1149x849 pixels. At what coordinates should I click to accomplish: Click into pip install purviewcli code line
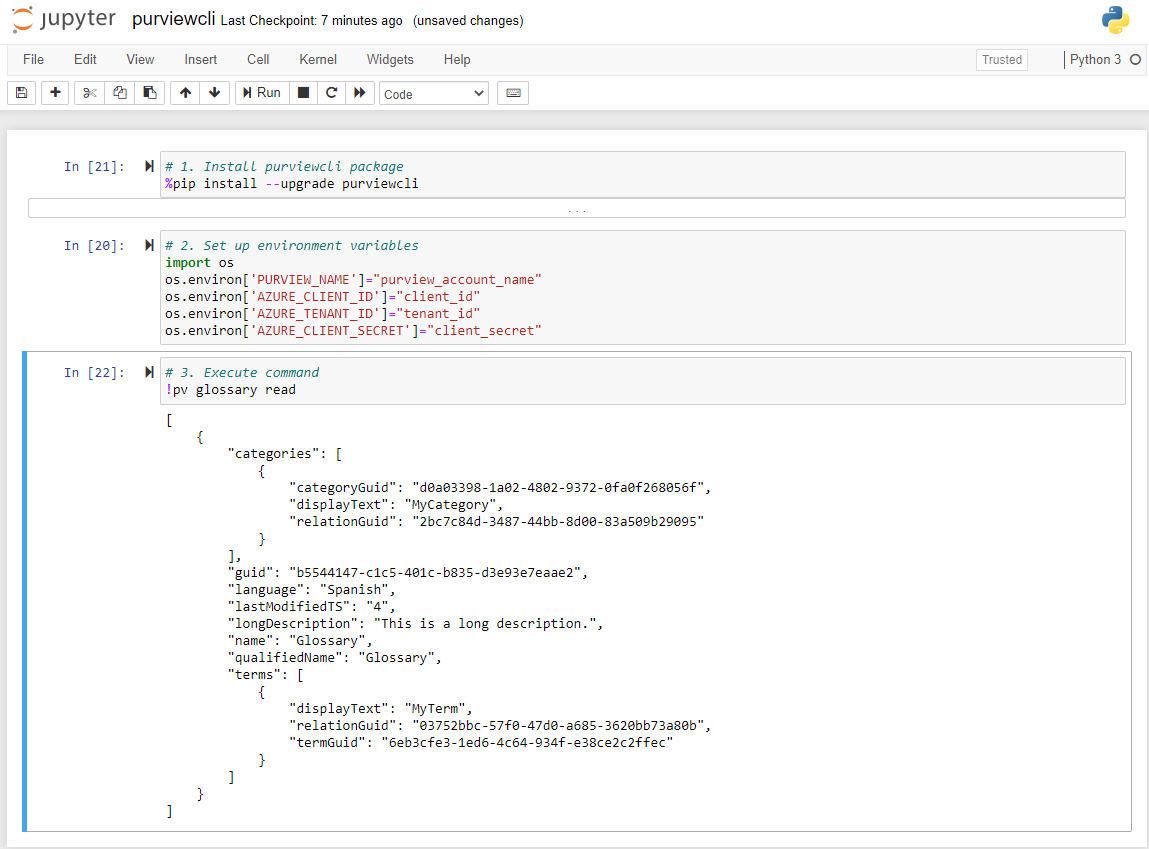tap(292, 183)
